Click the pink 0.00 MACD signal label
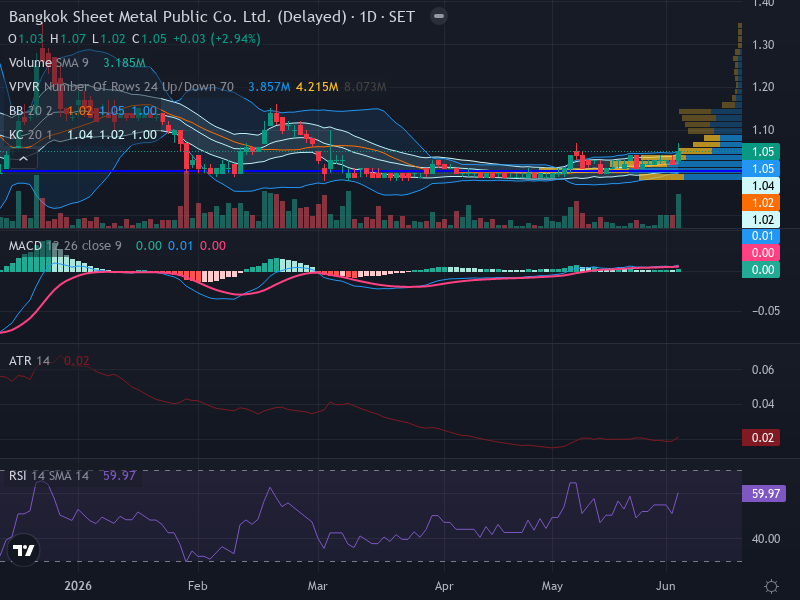Image resolution: width=800 pixels, height=600 pixels. (761, 253)
